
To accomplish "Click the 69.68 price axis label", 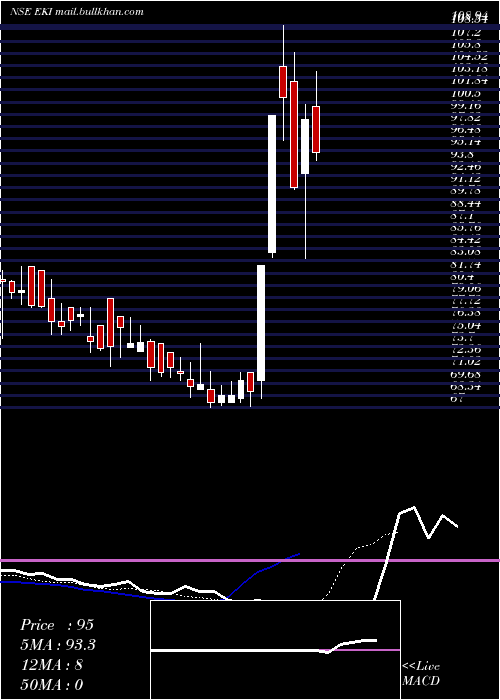I will (466, 374).
